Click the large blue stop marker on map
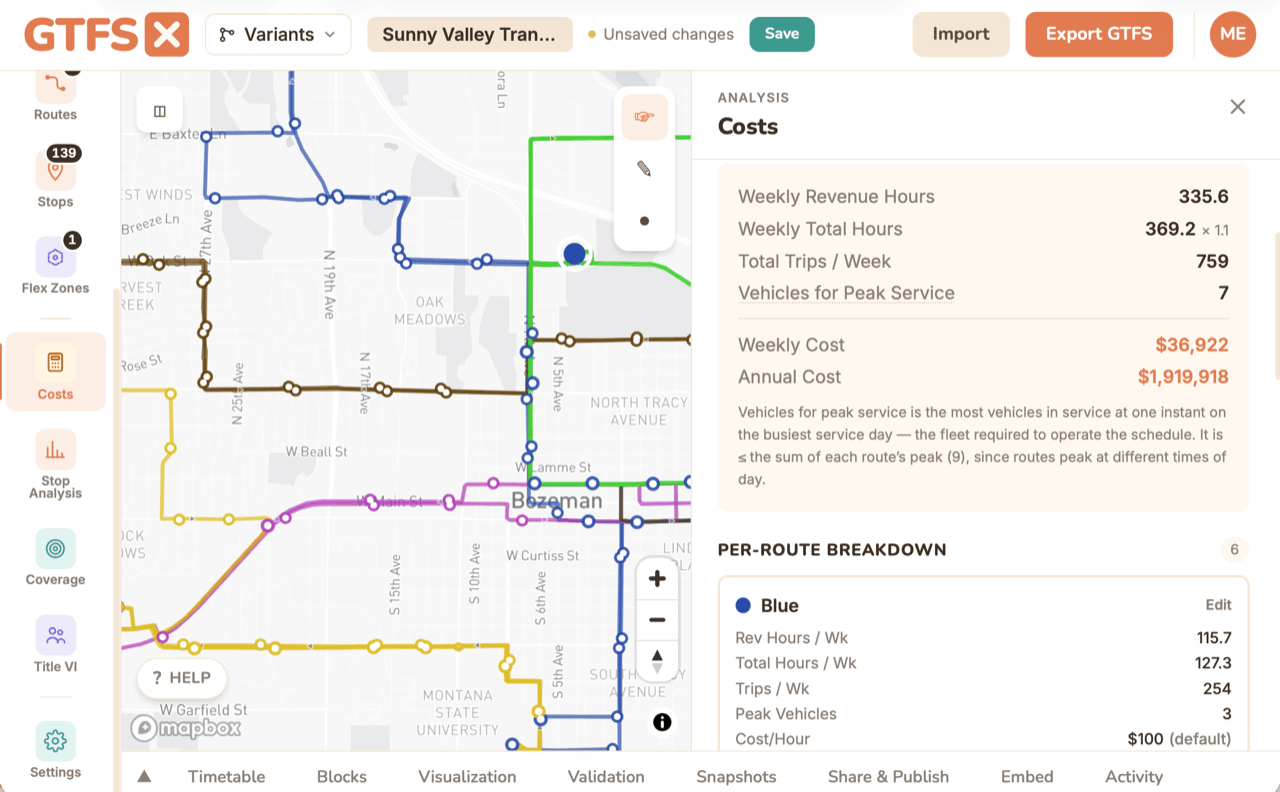Screen dimensions: 1280x792 click(x=574, y=254)
